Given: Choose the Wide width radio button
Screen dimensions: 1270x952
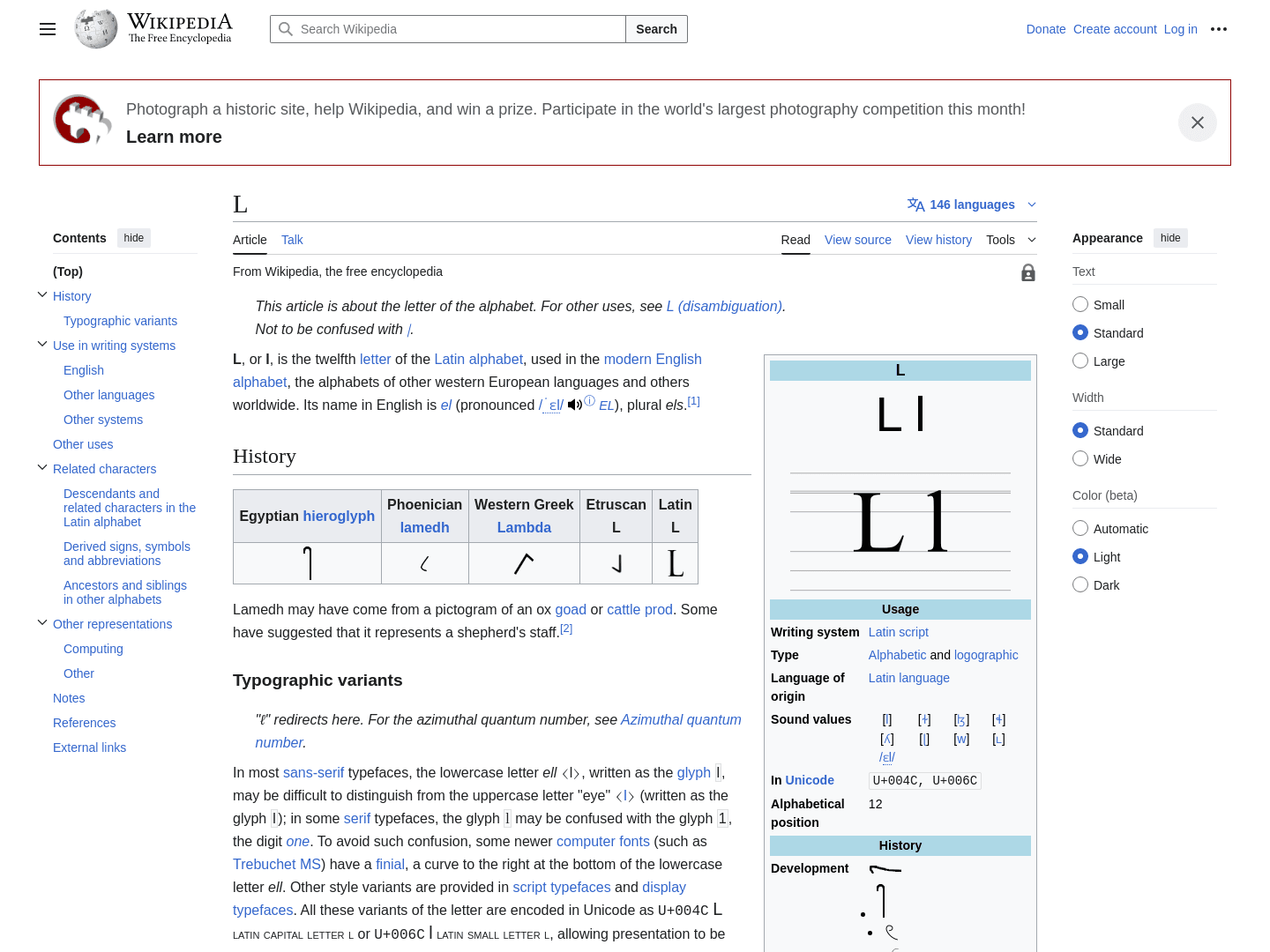Looking at the screenshot, I should (x=1080, y=458).
